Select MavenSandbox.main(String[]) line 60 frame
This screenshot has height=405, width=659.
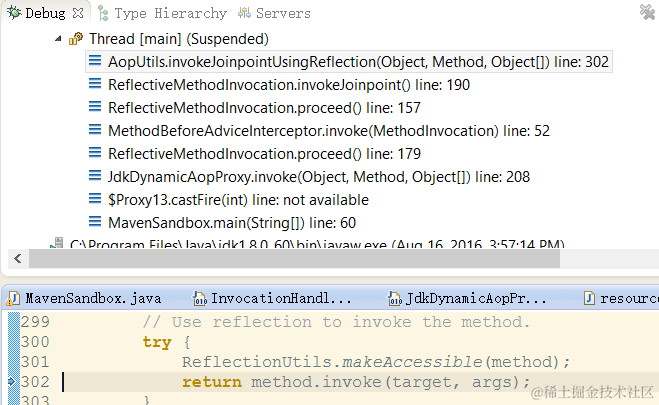point(232,223)
